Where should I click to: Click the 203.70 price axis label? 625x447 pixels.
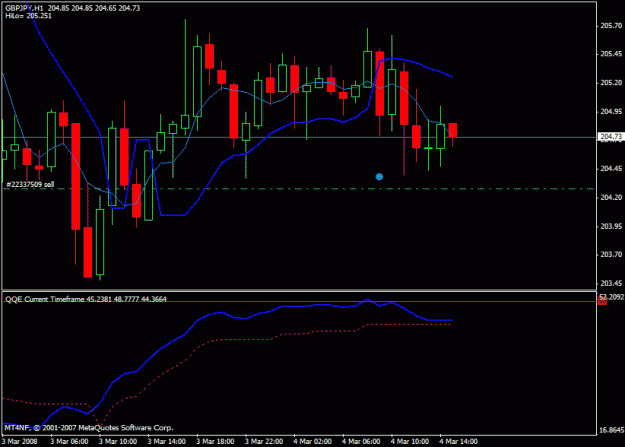point(611,254)
